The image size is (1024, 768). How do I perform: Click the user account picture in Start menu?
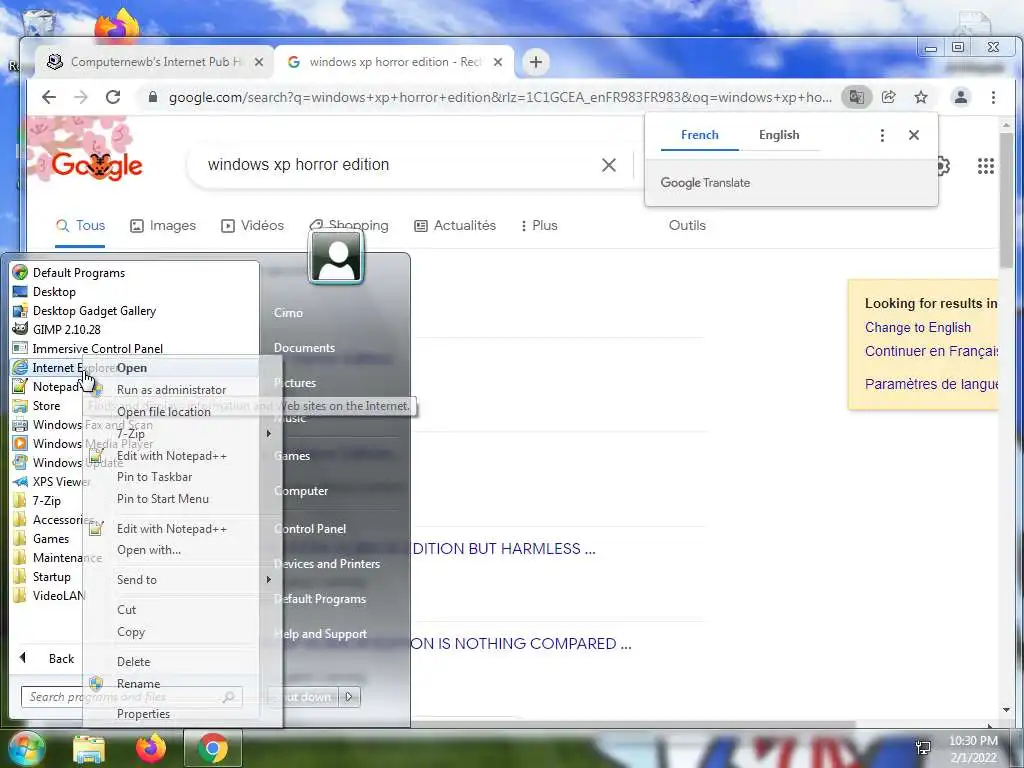pyautogui.click(x=336, y=257)
